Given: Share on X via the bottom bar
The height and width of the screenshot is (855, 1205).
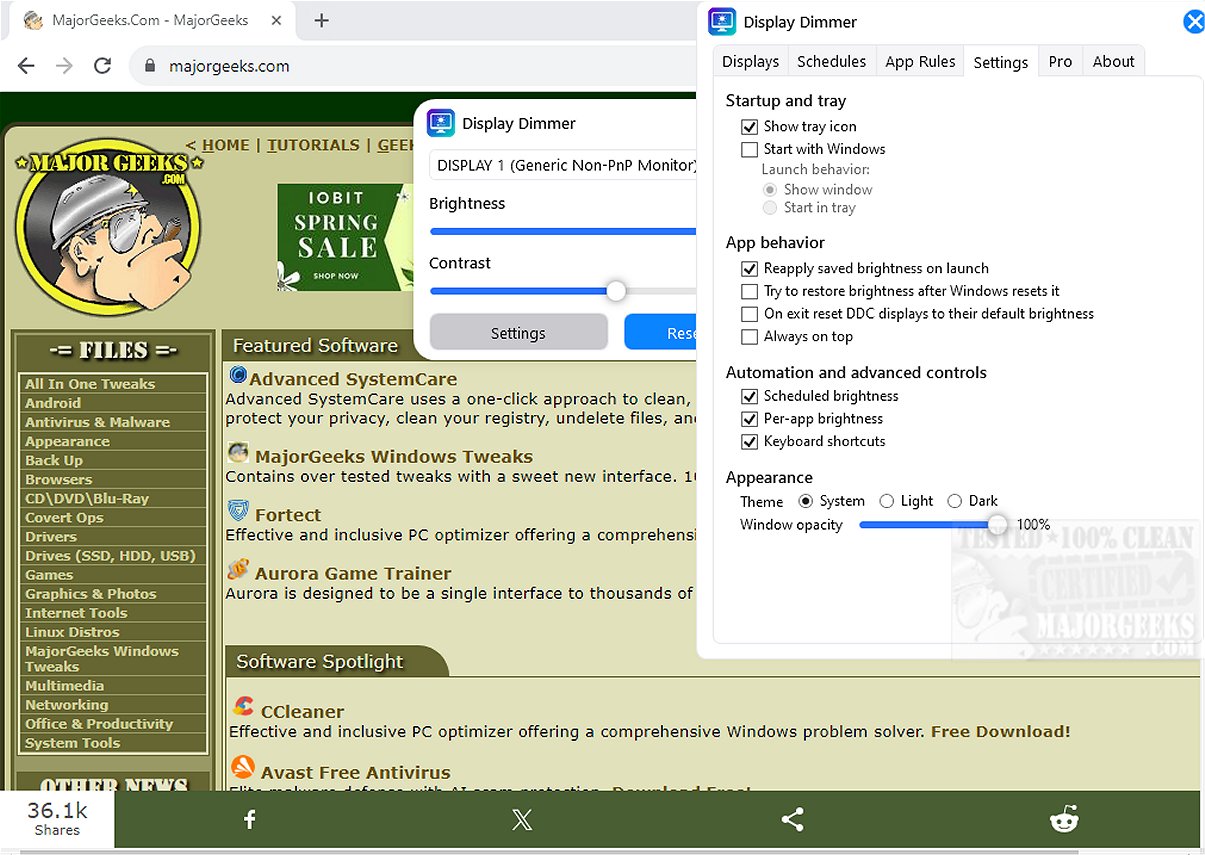Looking at the screenshot, I should [x=521, y=820].
